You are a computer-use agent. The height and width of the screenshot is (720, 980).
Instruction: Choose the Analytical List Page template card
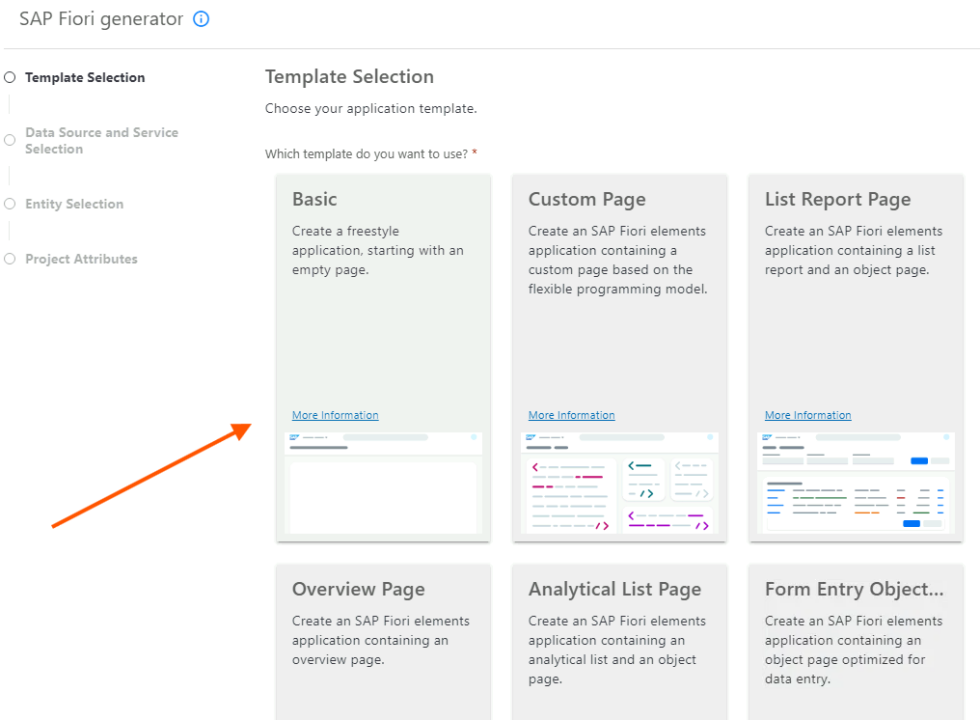619,642
